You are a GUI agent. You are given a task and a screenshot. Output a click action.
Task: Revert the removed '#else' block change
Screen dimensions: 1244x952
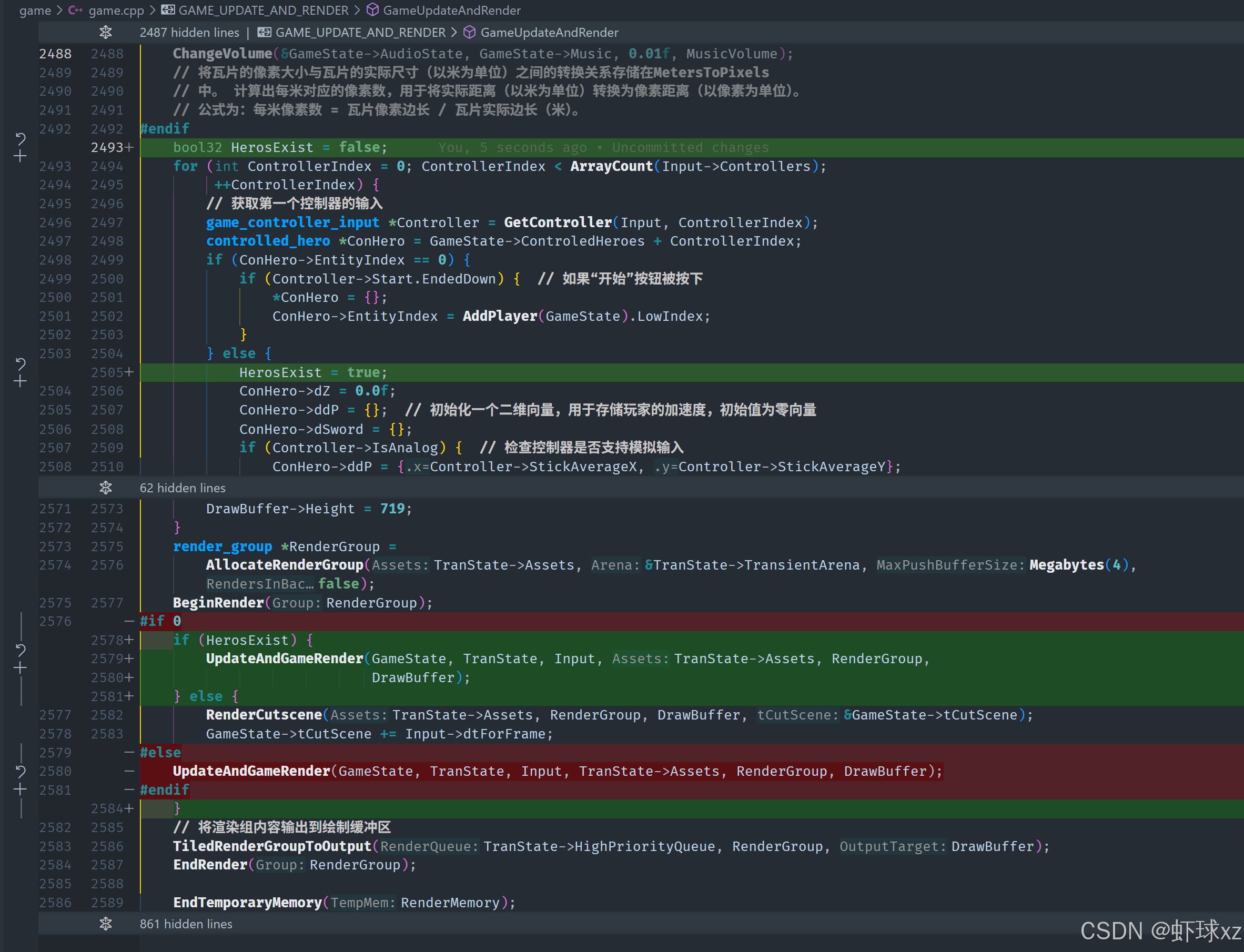pyautogui.click(x=21, y=771)
